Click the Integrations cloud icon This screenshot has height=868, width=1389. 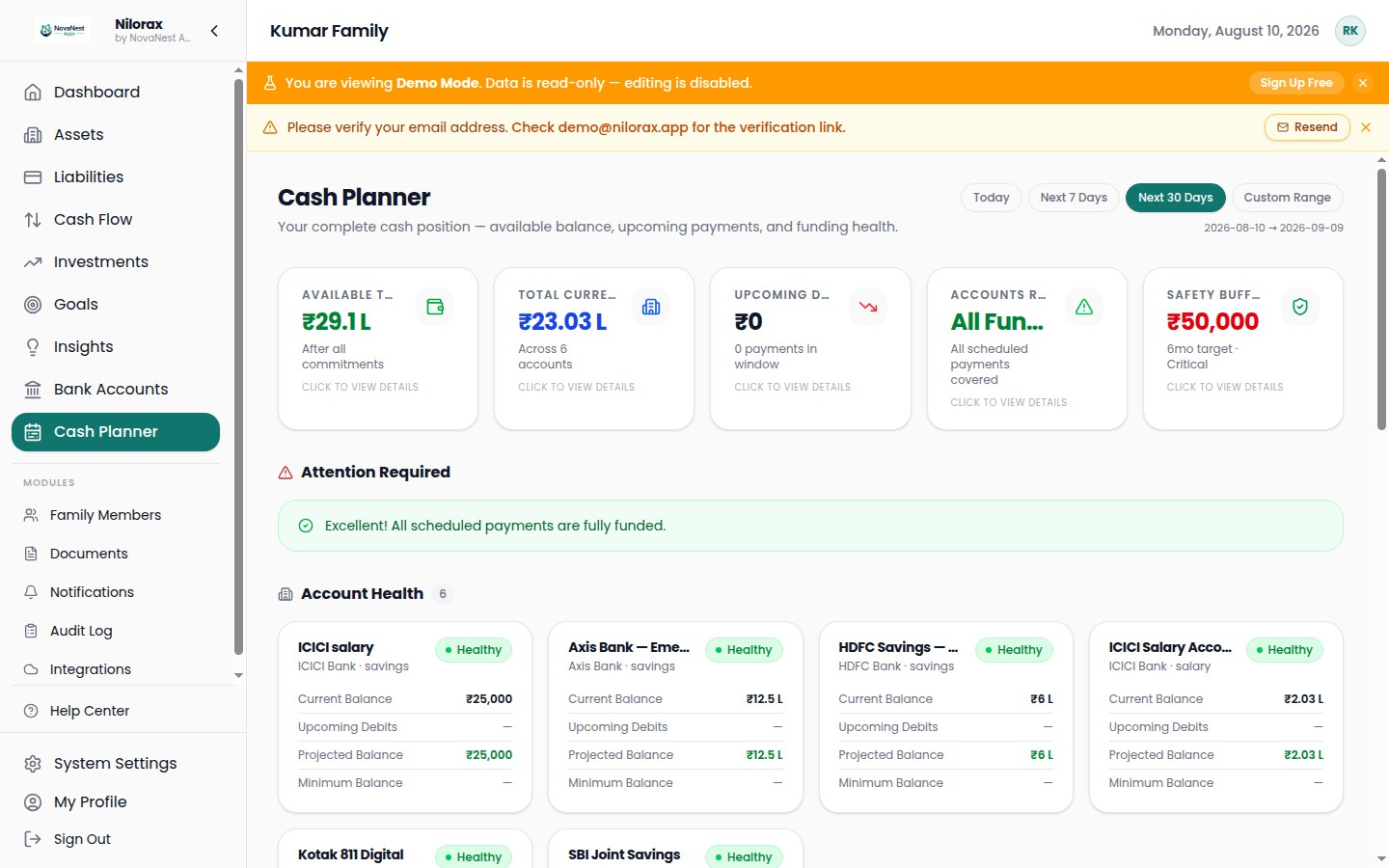(x=31, y=669)
